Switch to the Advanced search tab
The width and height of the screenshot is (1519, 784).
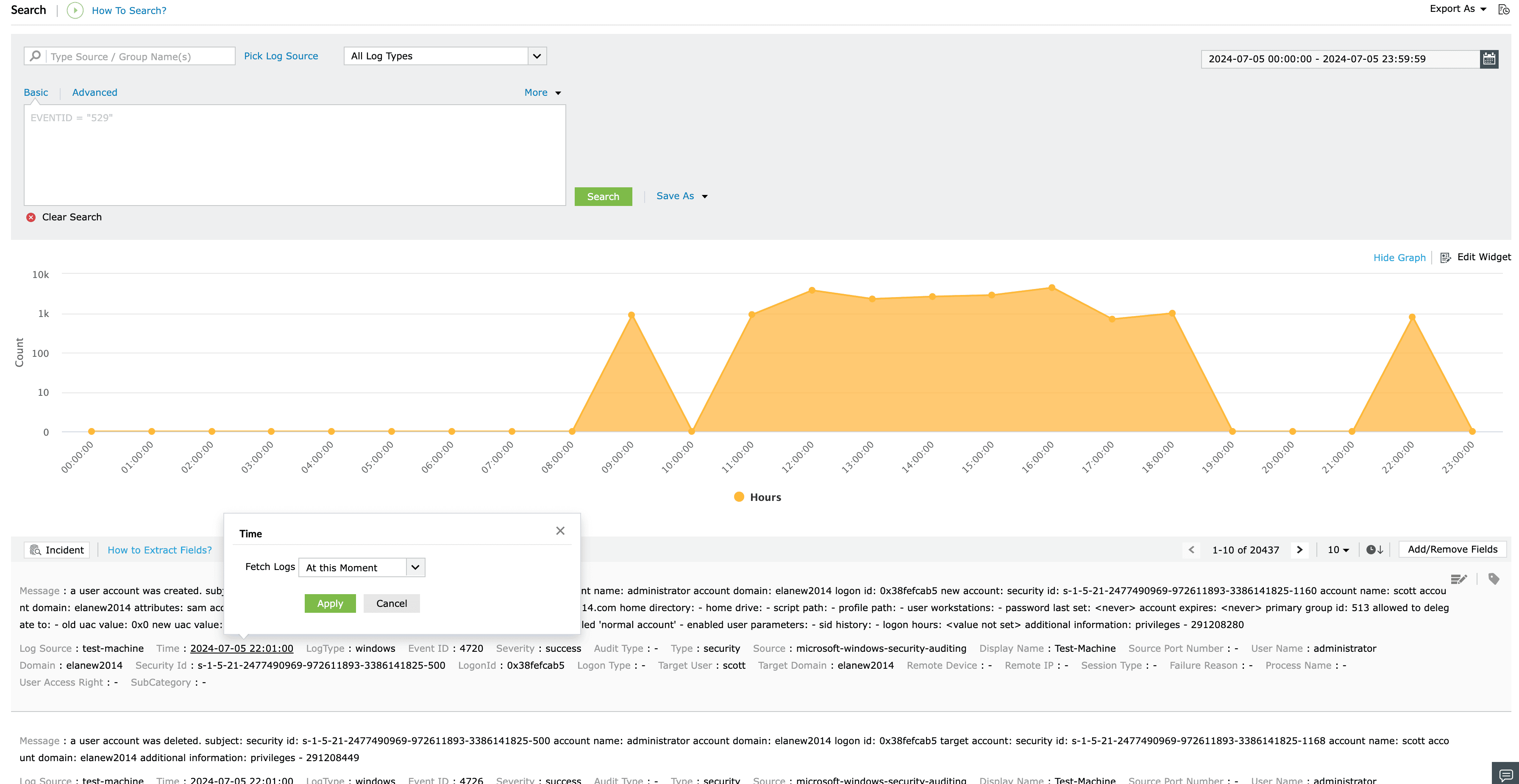coord(95,92)
